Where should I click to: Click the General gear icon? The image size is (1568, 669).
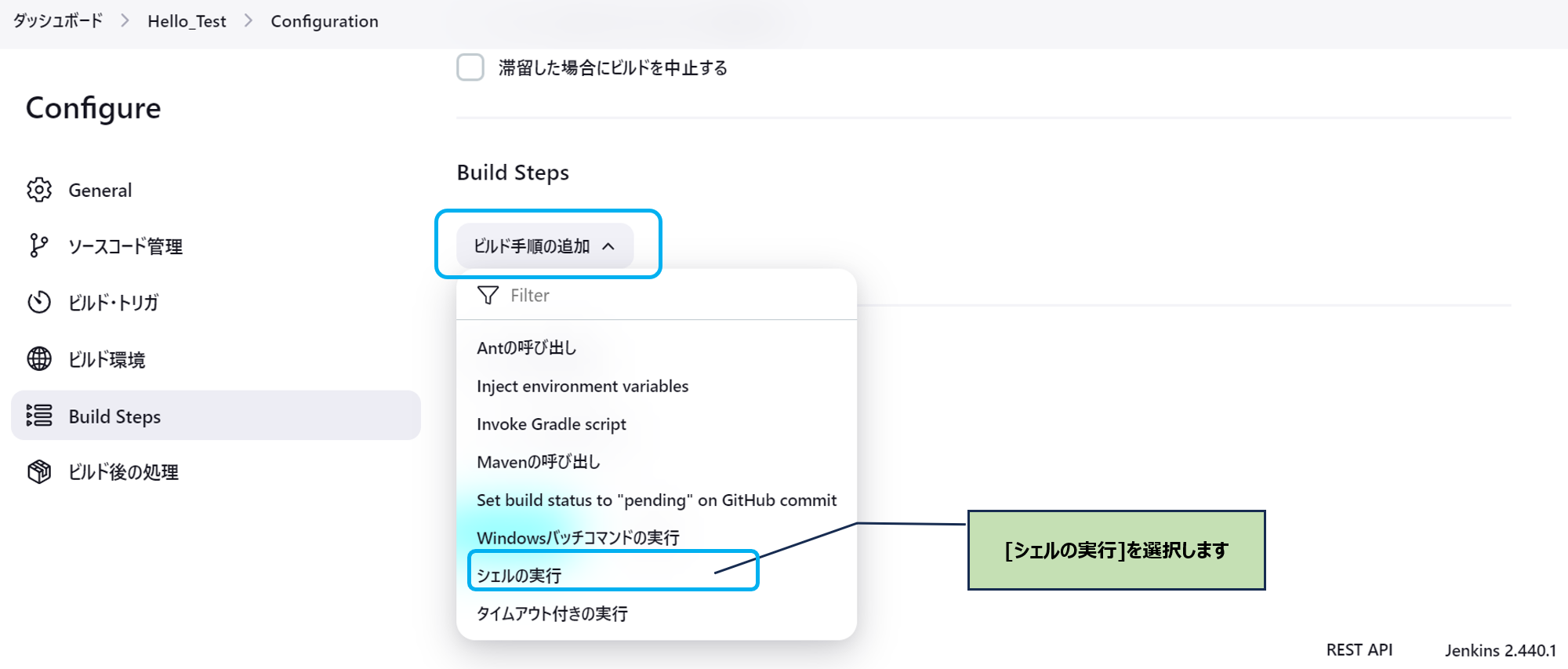tap(39, 190)
